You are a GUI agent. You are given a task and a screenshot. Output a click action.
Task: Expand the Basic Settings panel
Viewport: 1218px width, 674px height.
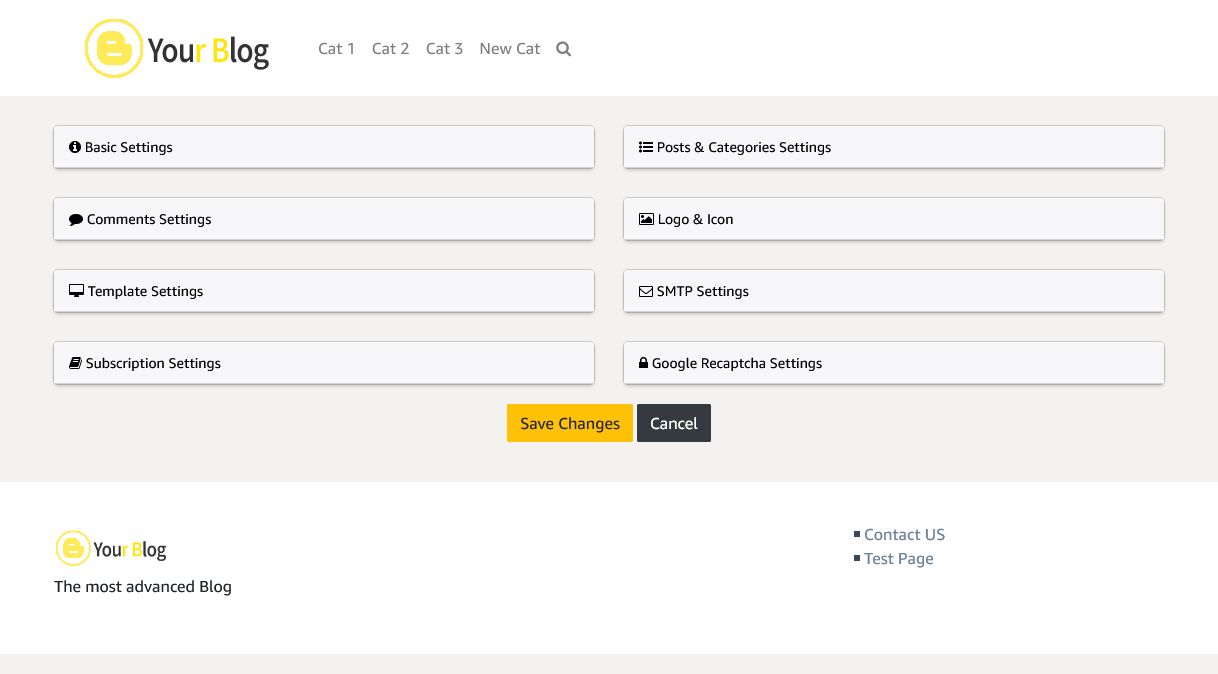pos(324,147)
